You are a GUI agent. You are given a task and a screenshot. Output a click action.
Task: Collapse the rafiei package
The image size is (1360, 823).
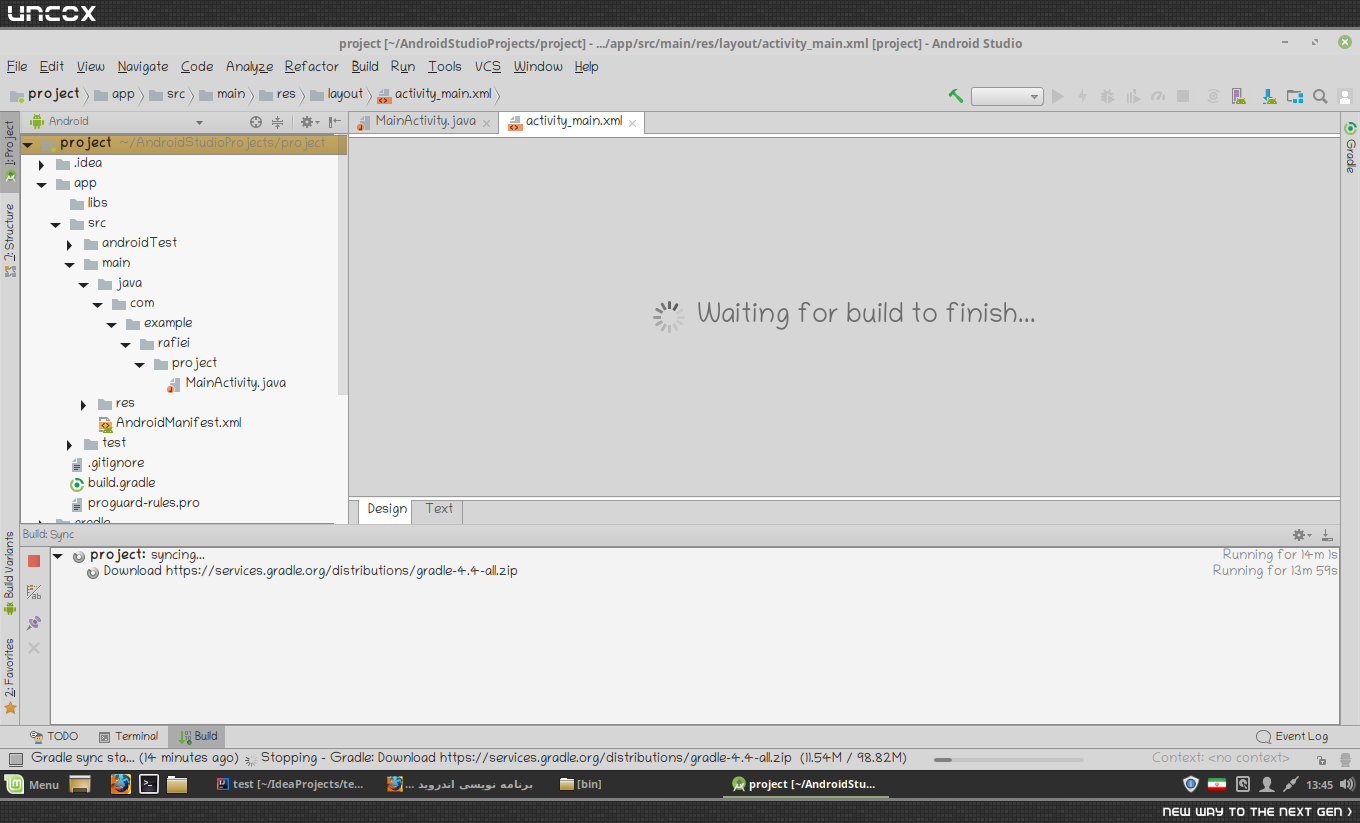125,344
